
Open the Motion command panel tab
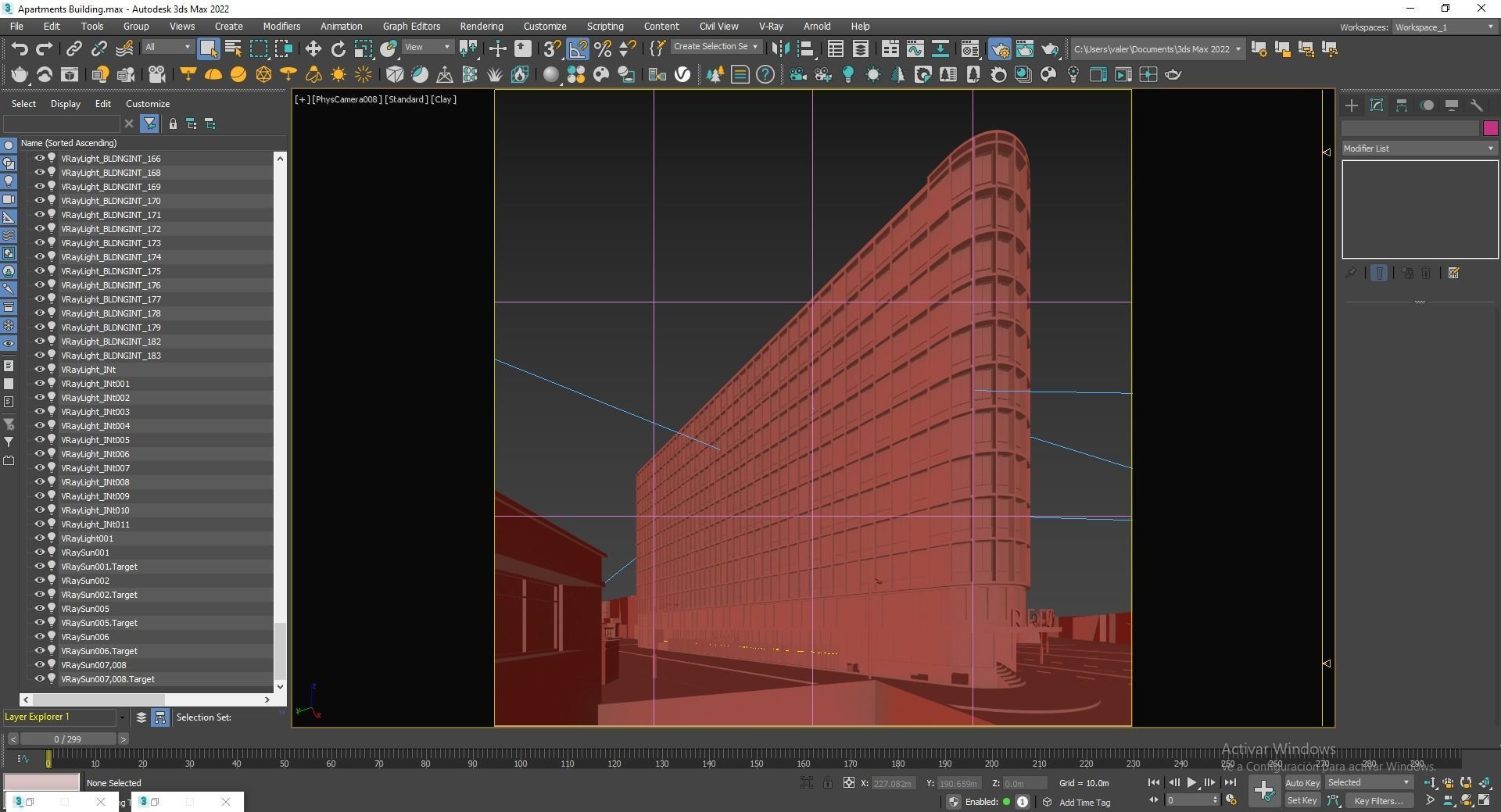[x=1427, y=105]
